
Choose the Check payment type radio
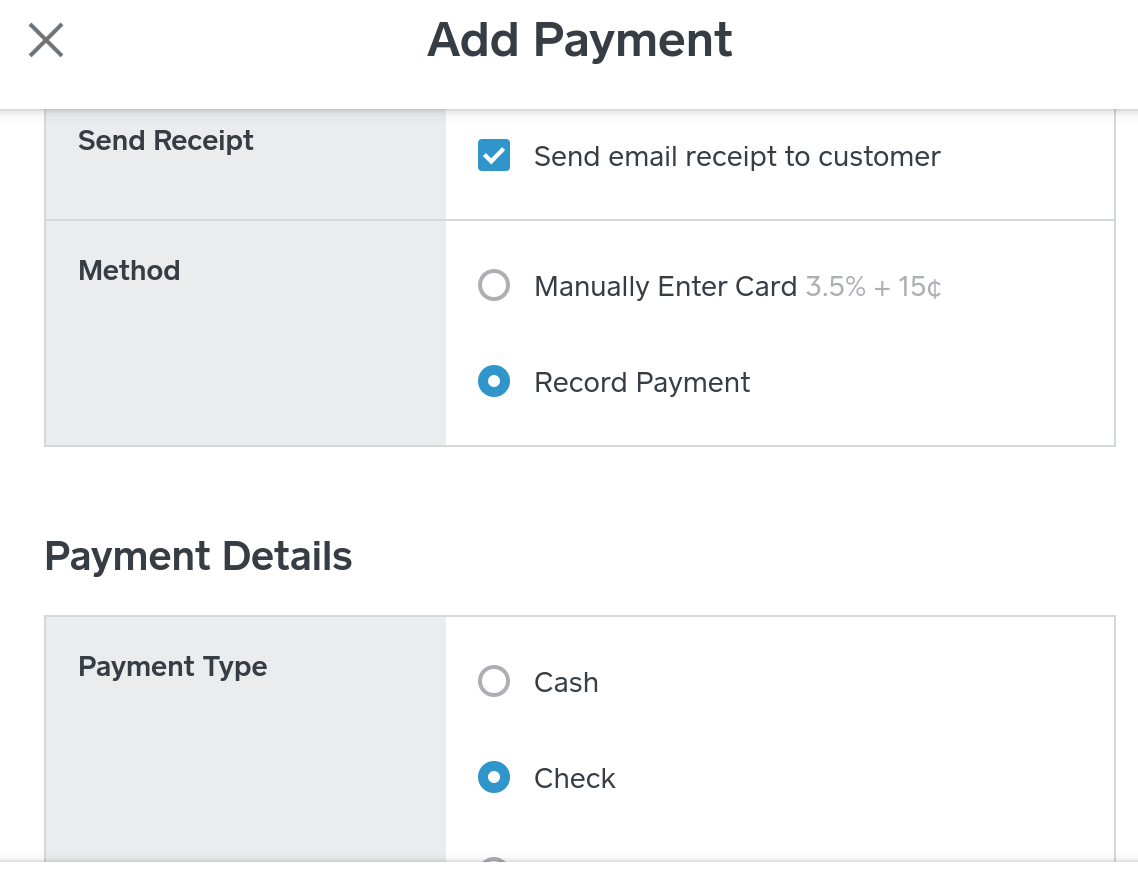tap(494, 778)
